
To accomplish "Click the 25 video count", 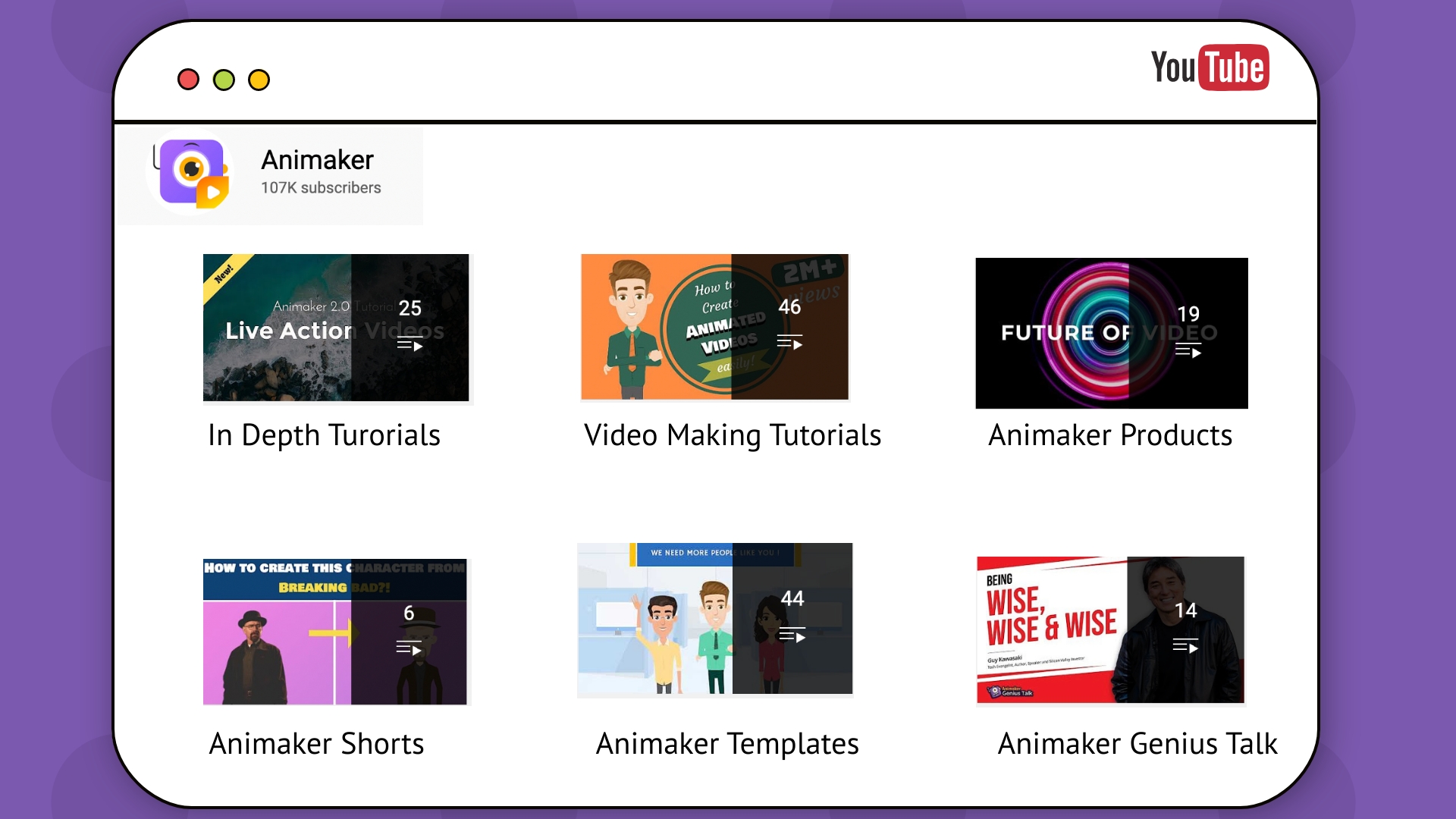I will (410, 308).
